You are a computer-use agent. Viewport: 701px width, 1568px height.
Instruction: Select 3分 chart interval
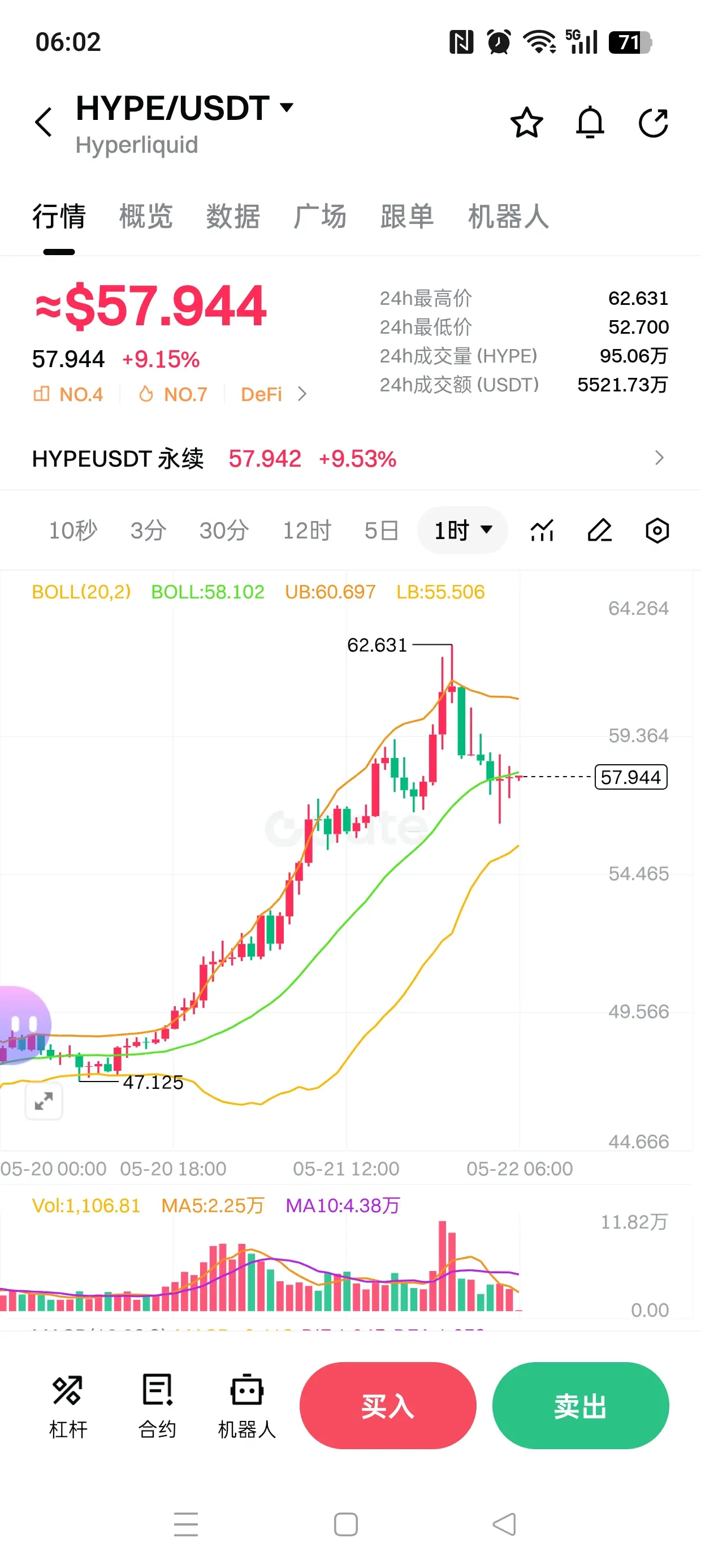(x=149, y=530)
